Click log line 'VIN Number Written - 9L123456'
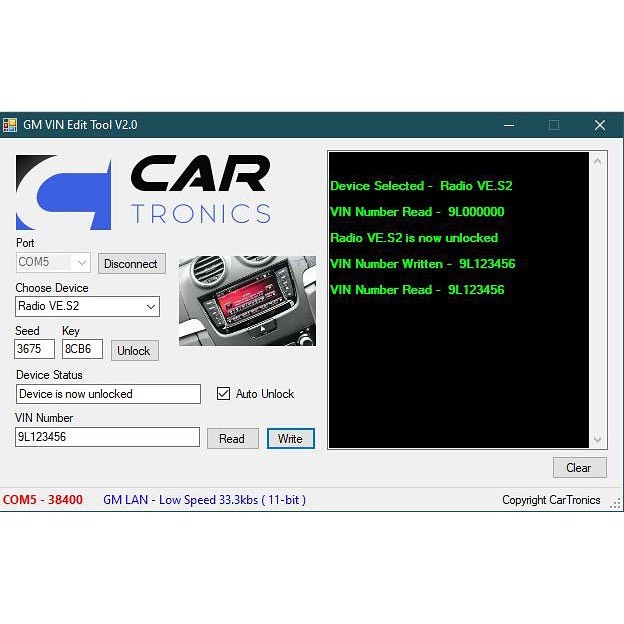 (423, 264)
